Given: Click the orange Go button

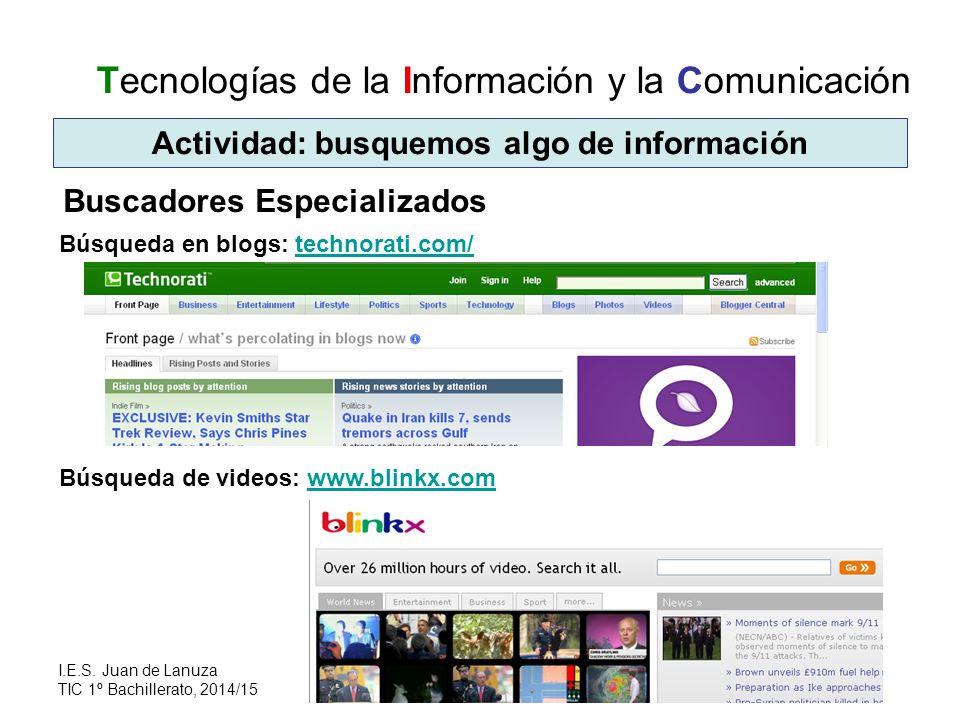Looking at the screenshot, I should 857,568.
